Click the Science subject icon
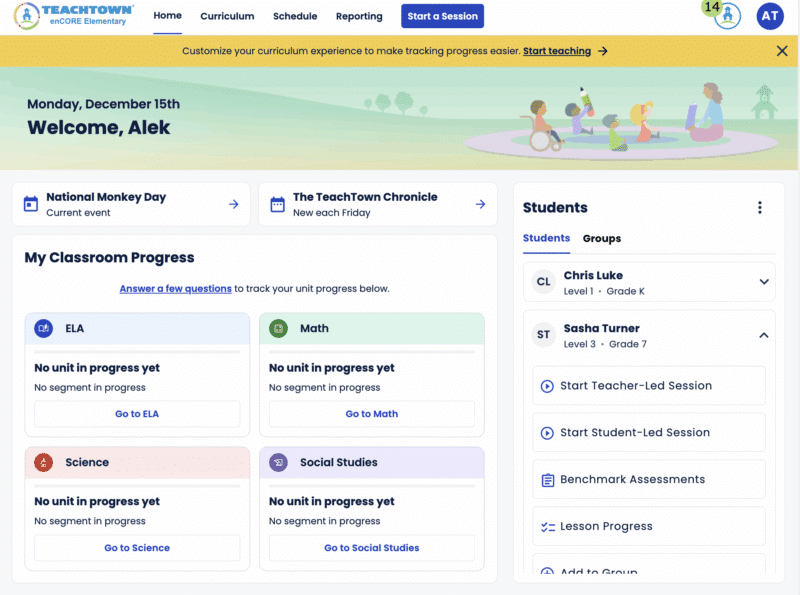Image resolution: width=800 pixels, height=595 pixels. tap(43, 462)
